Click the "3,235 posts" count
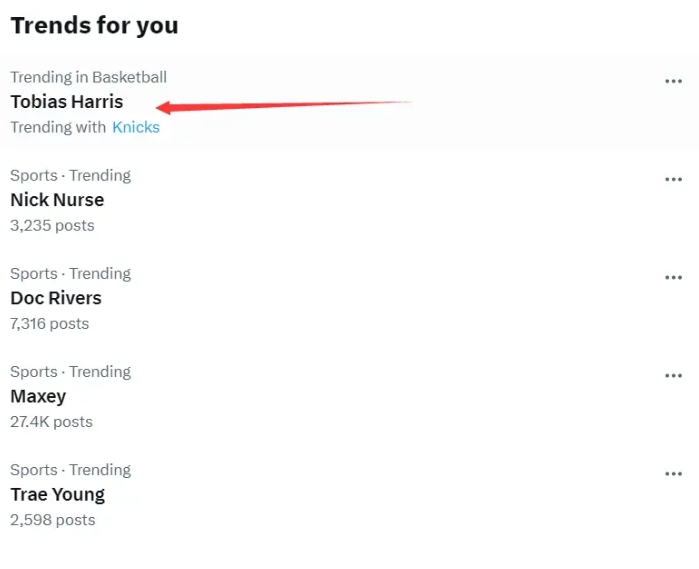The width and height of the screenshot is (699, 569). (x=52, y=225)
